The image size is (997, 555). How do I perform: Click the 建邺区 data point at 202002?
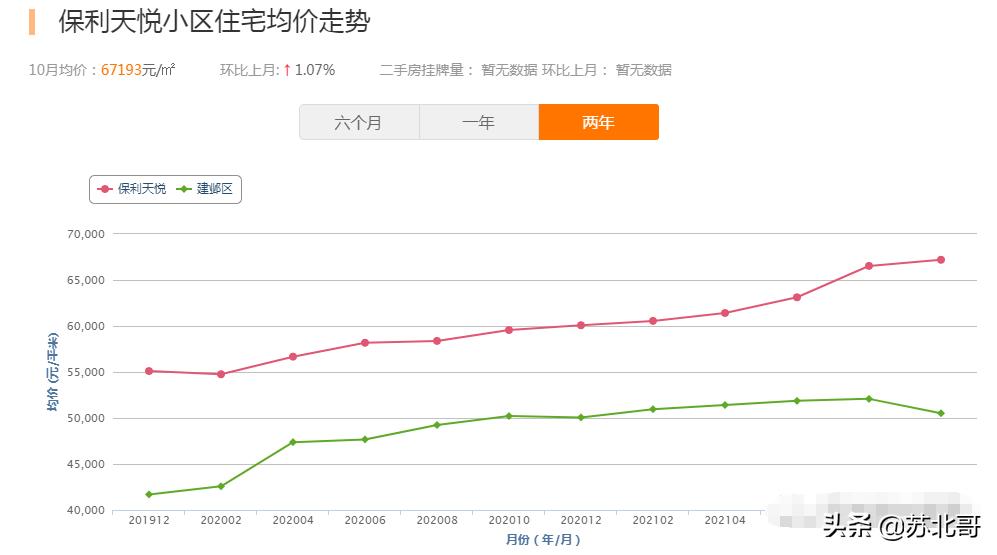[x=221, y=486]
